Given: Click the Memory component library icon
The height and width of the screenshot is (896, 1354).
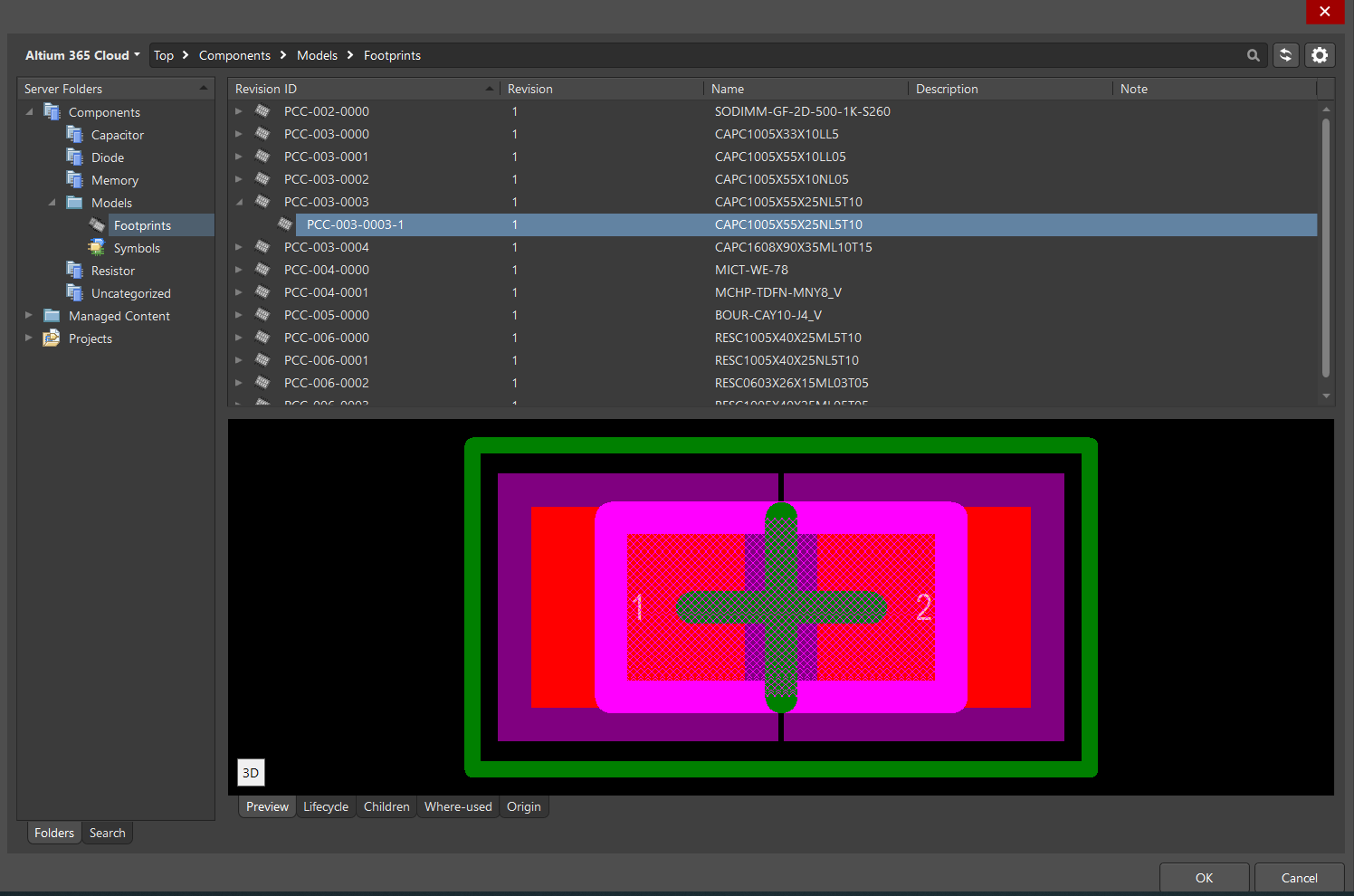Looking at the screenshot, I should (x=75, y=179).
